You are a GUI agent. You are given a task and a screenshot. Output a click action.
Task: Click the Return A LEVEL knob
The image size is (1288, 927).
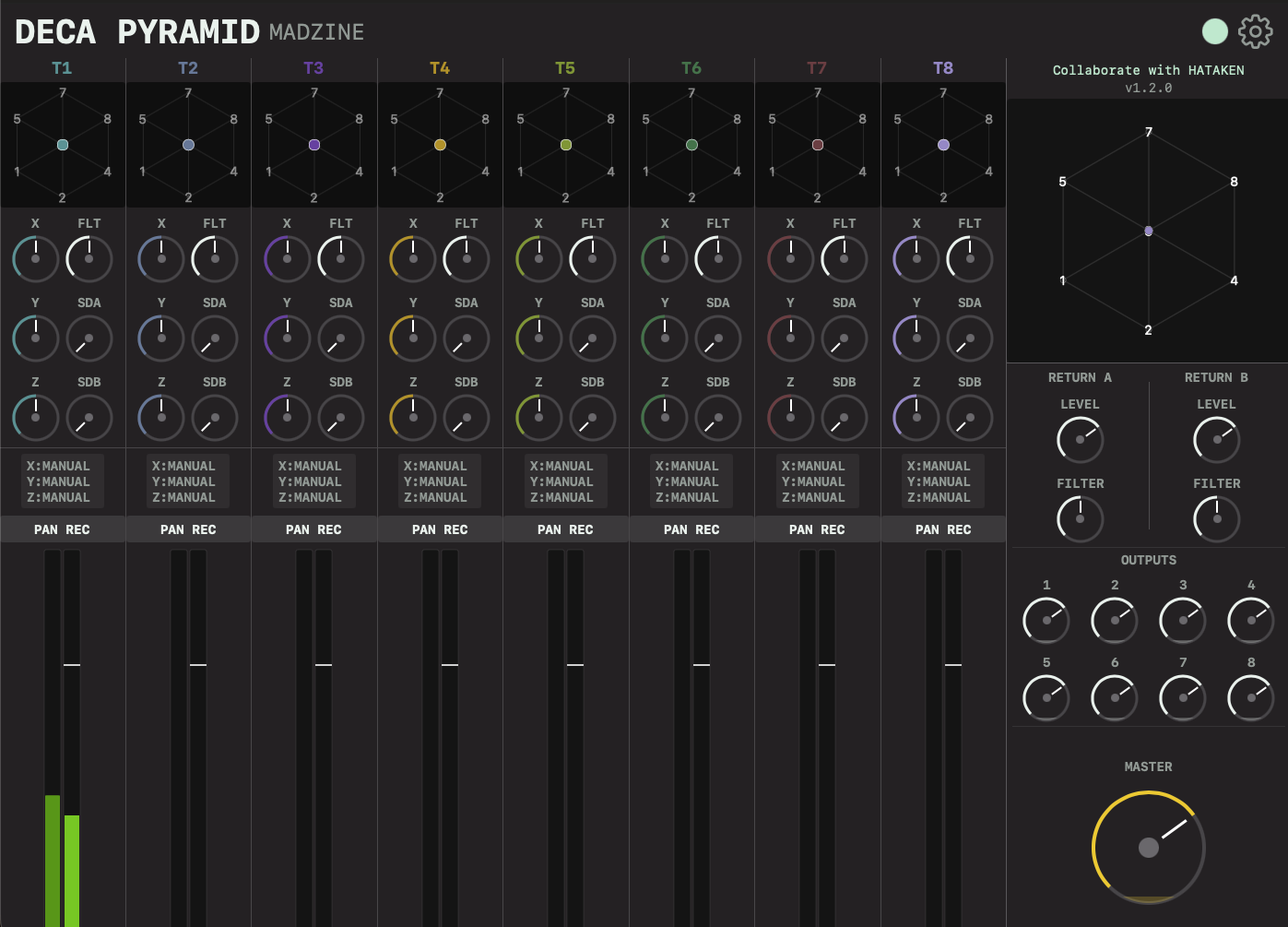point(1080,440)
